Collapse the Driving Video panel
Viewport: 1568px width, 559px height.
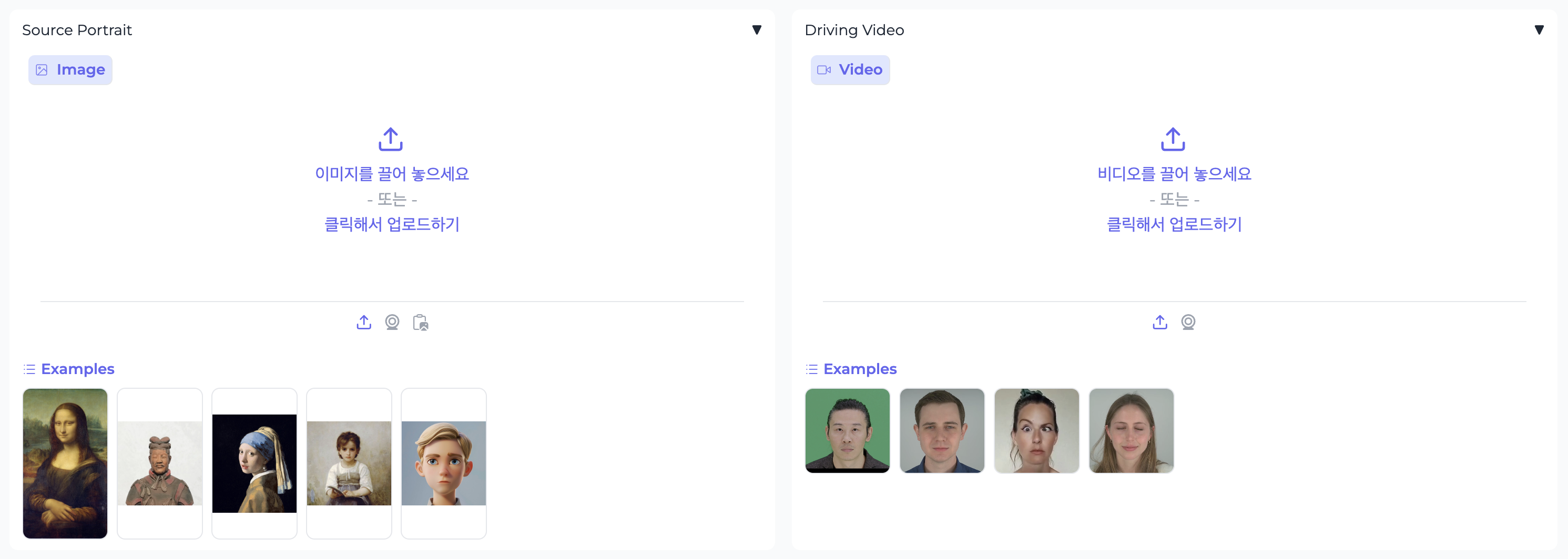[1539, 30]
